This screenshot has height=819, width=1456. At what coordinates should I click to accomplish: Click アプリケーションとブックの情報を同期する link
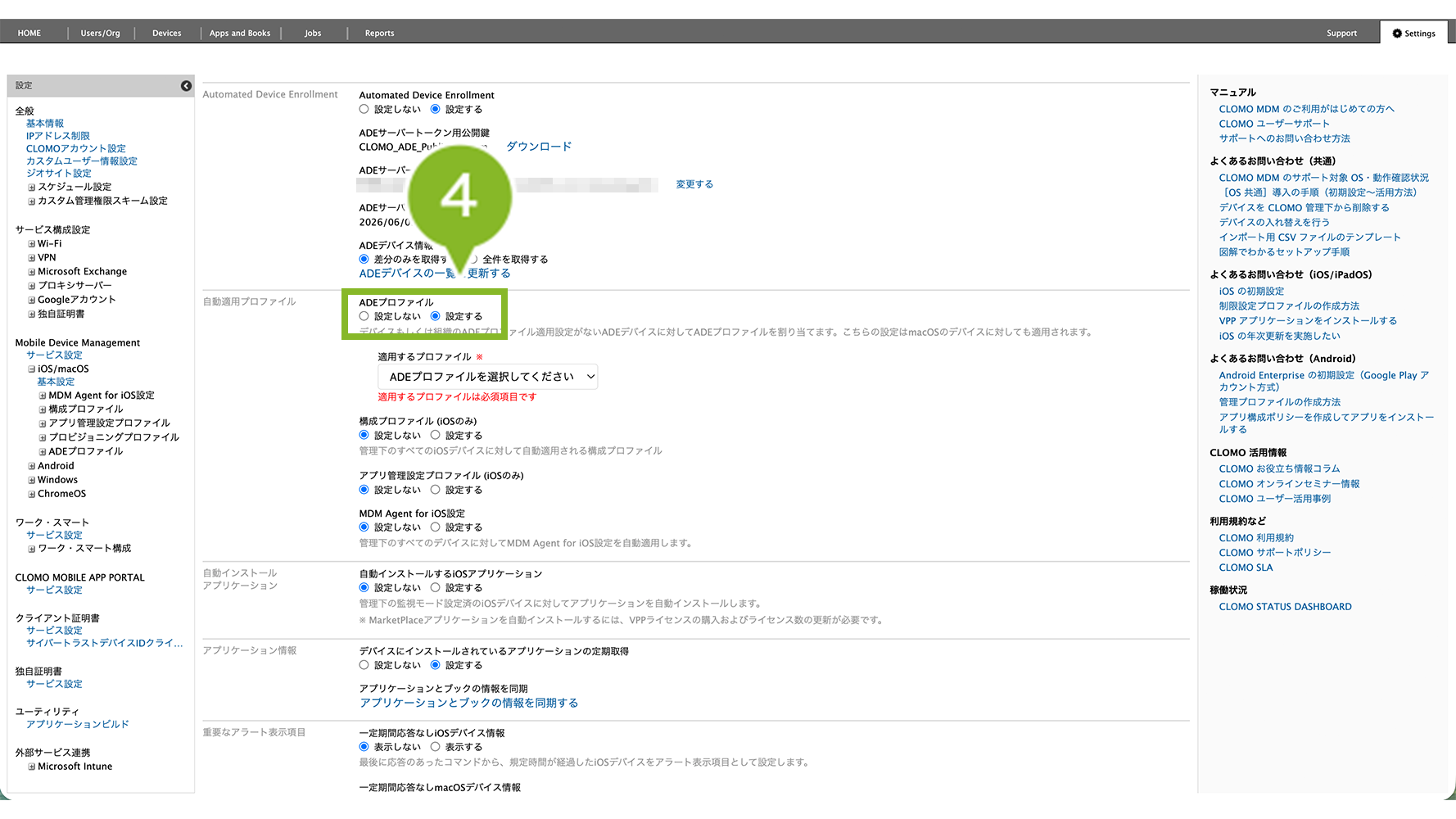(x=468, y=703)
